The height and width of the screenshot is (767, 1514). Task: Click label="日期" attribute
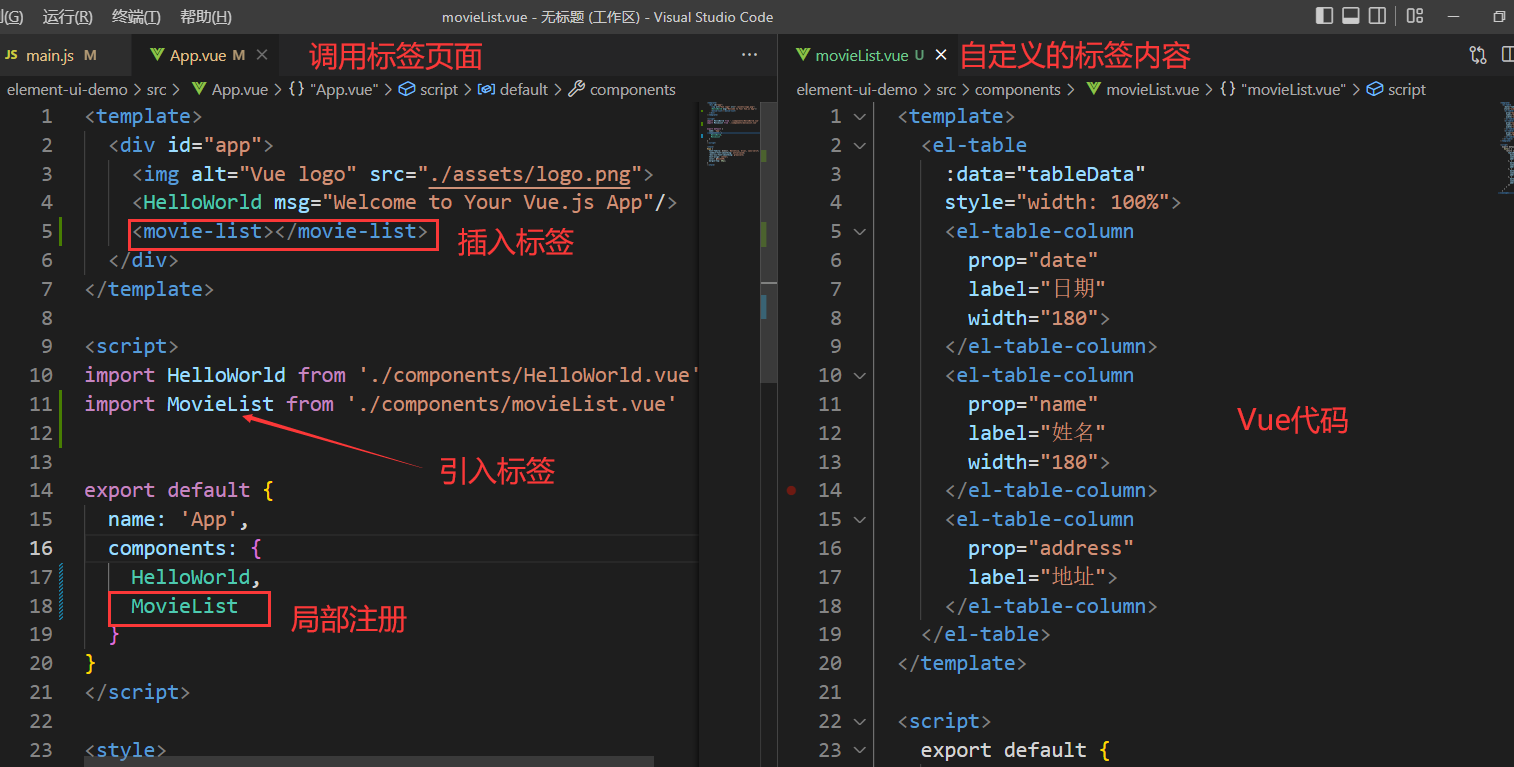click(x=1037, y=289)
